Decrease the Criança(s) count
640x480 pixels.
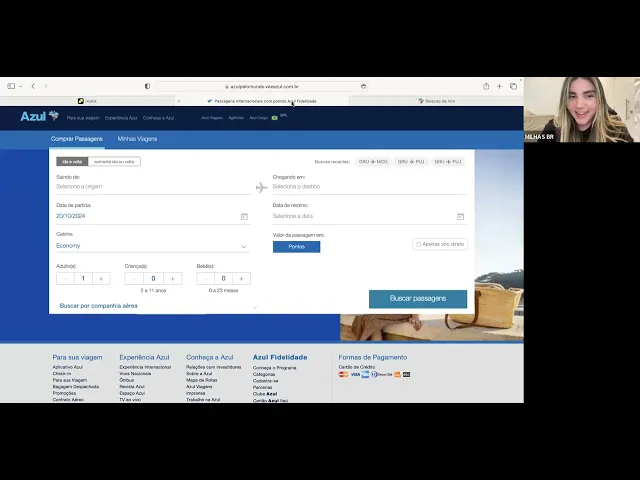pos(134,278)
